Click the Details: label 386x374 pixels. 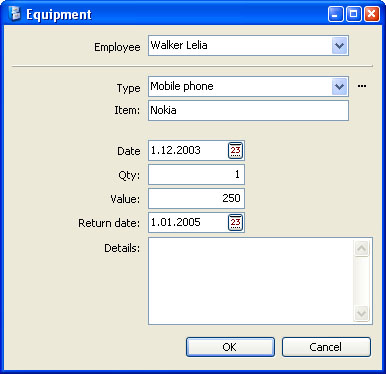[x=122, y=248]
